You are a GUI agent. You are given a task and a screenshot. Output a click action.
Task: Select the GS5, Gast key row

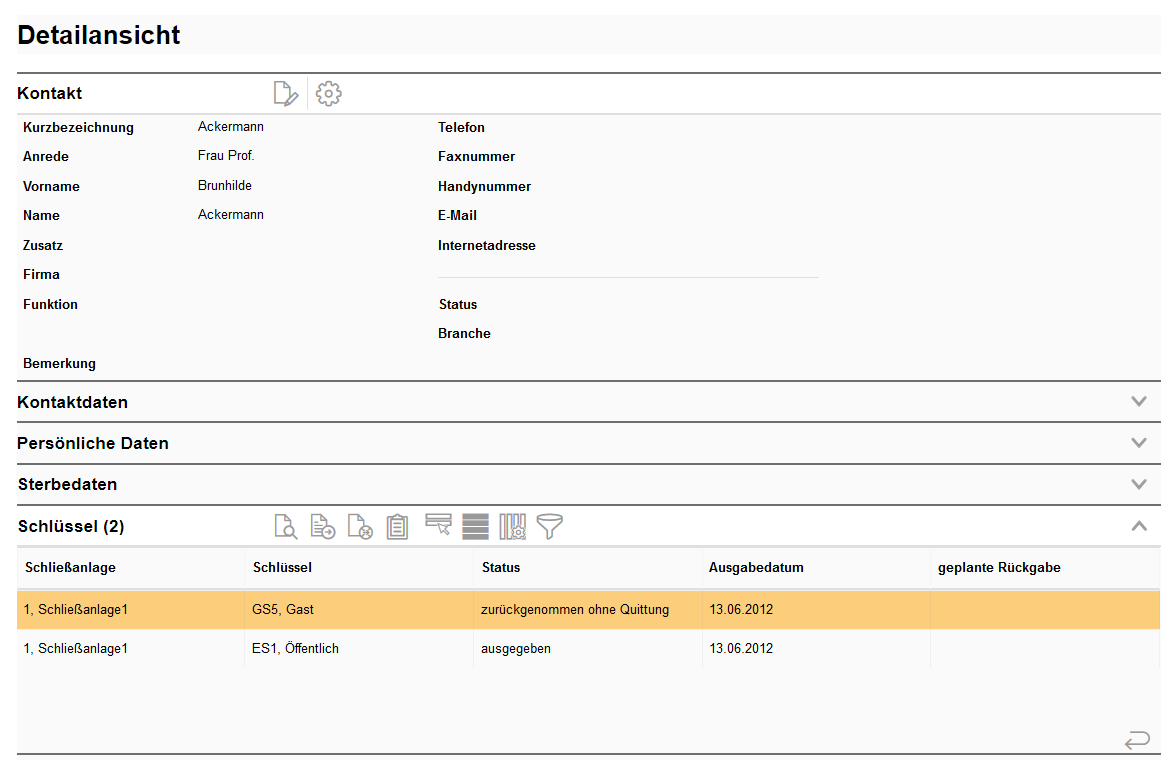pos(284,609)
